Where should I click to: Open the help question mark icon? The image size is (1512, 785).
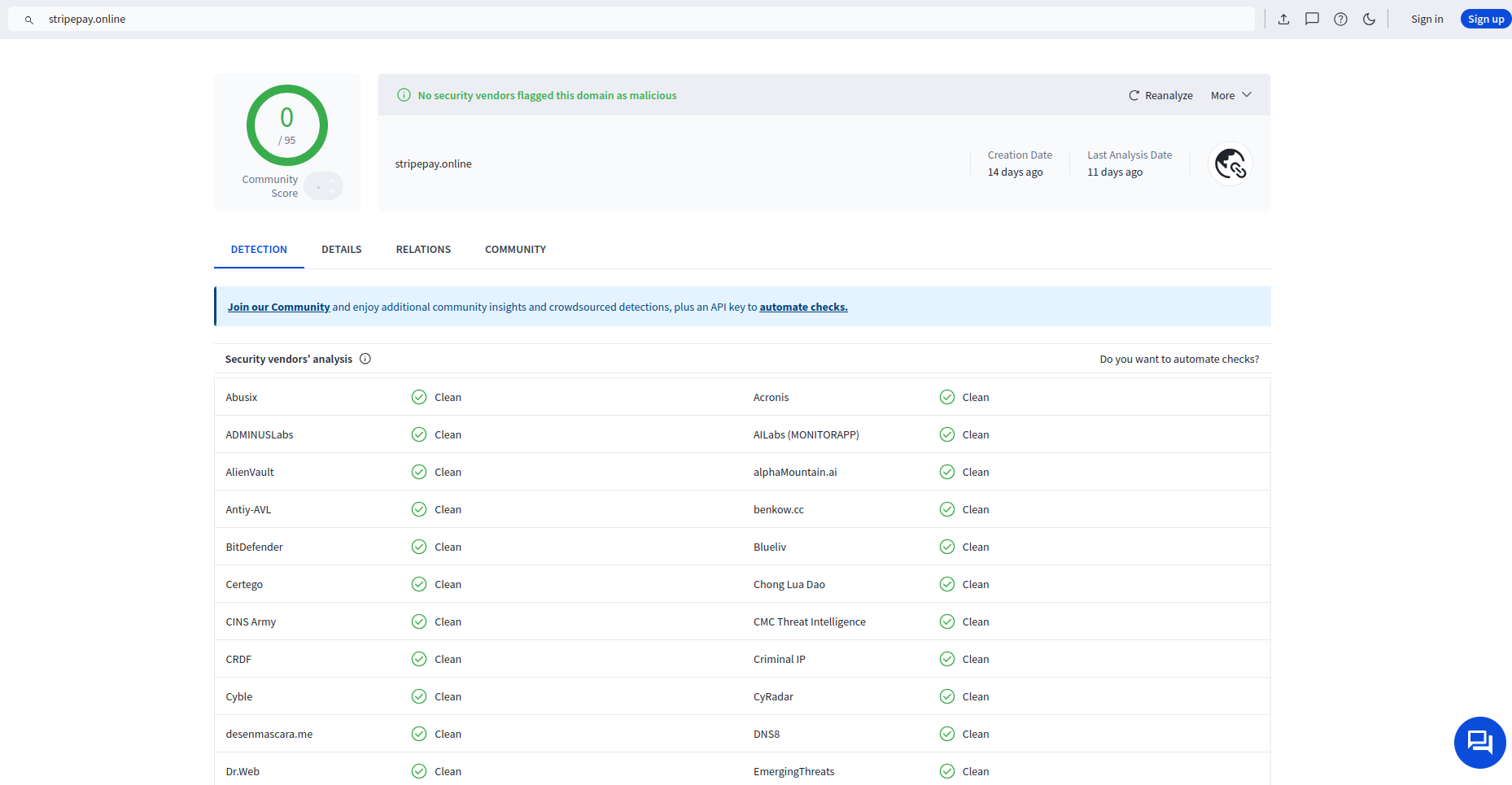[1340, 19]
